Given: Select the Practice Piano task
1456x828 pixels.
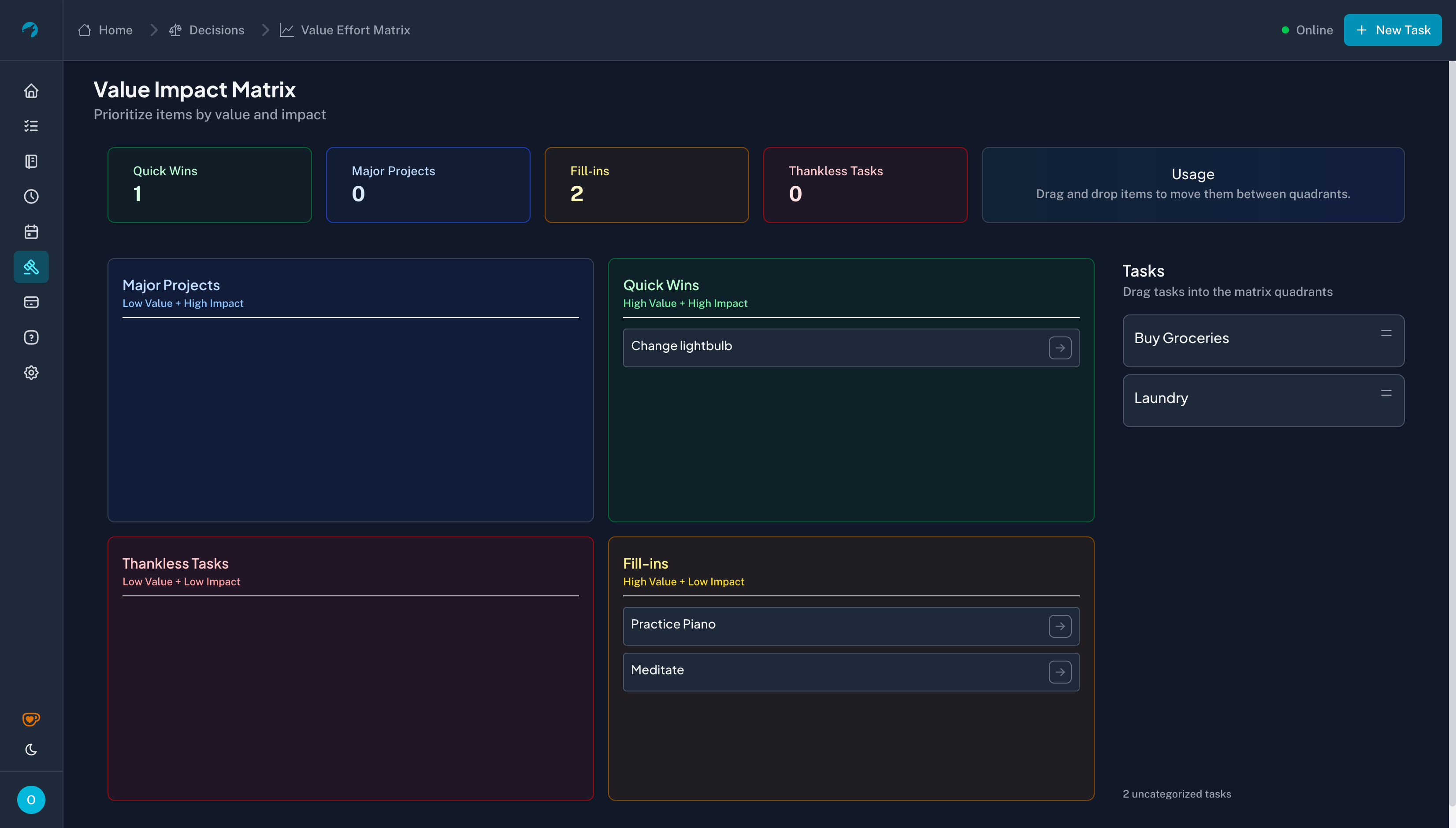Looking at the screenshot, I should pos(851,626).
